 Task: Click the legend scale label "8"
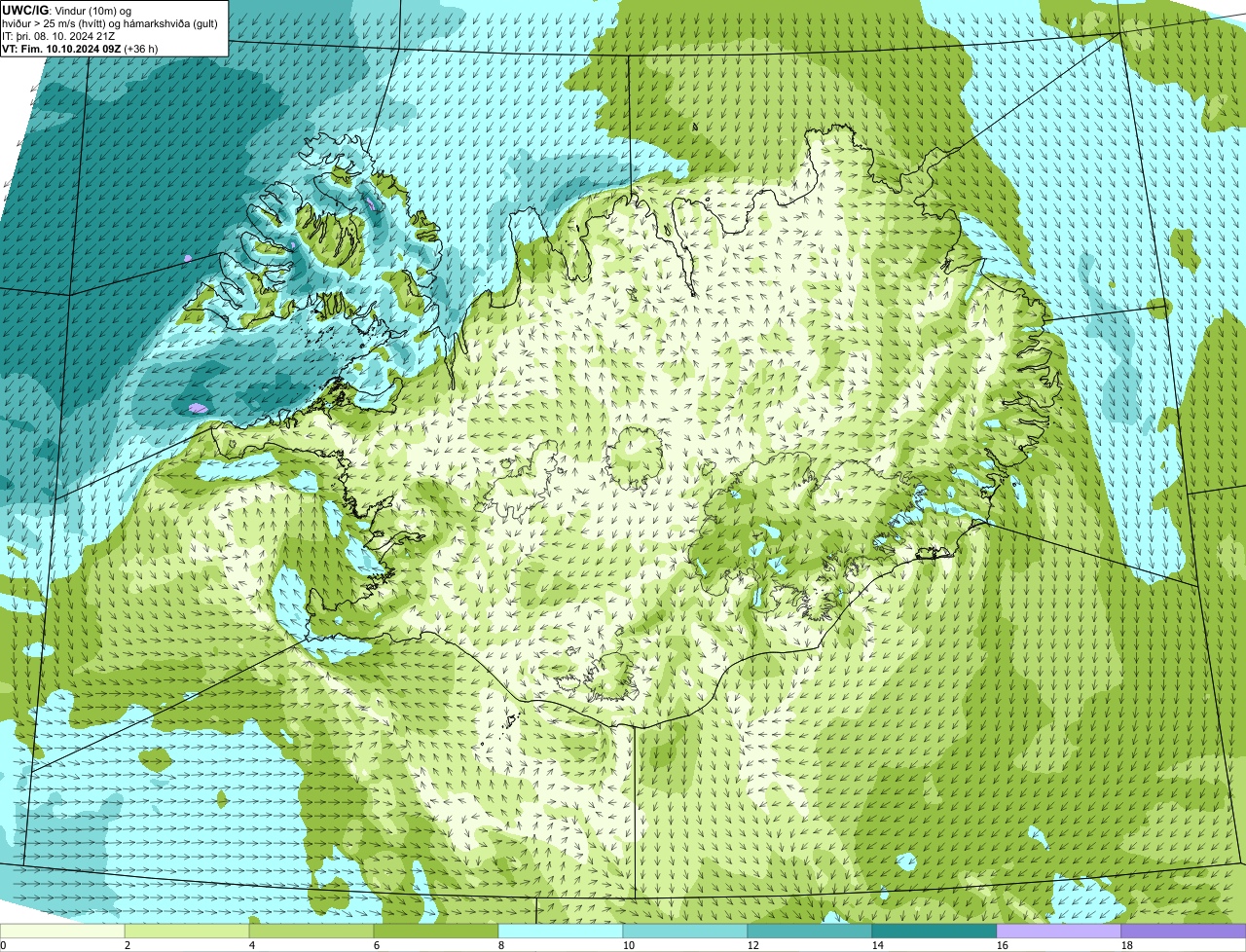tap(501, 945)
